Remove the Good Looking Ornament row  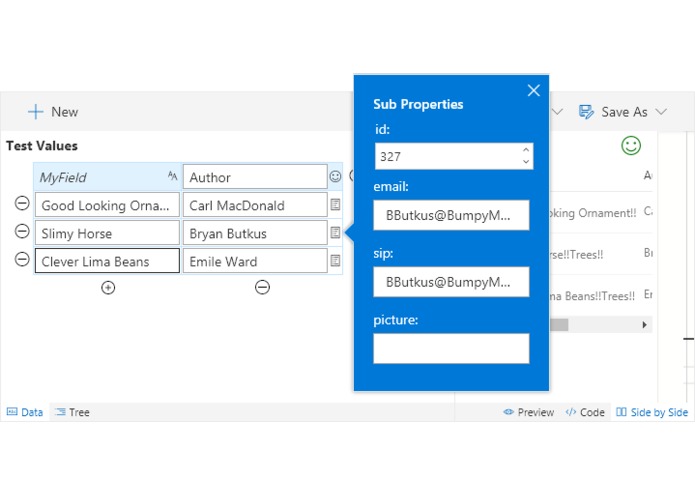22,203
